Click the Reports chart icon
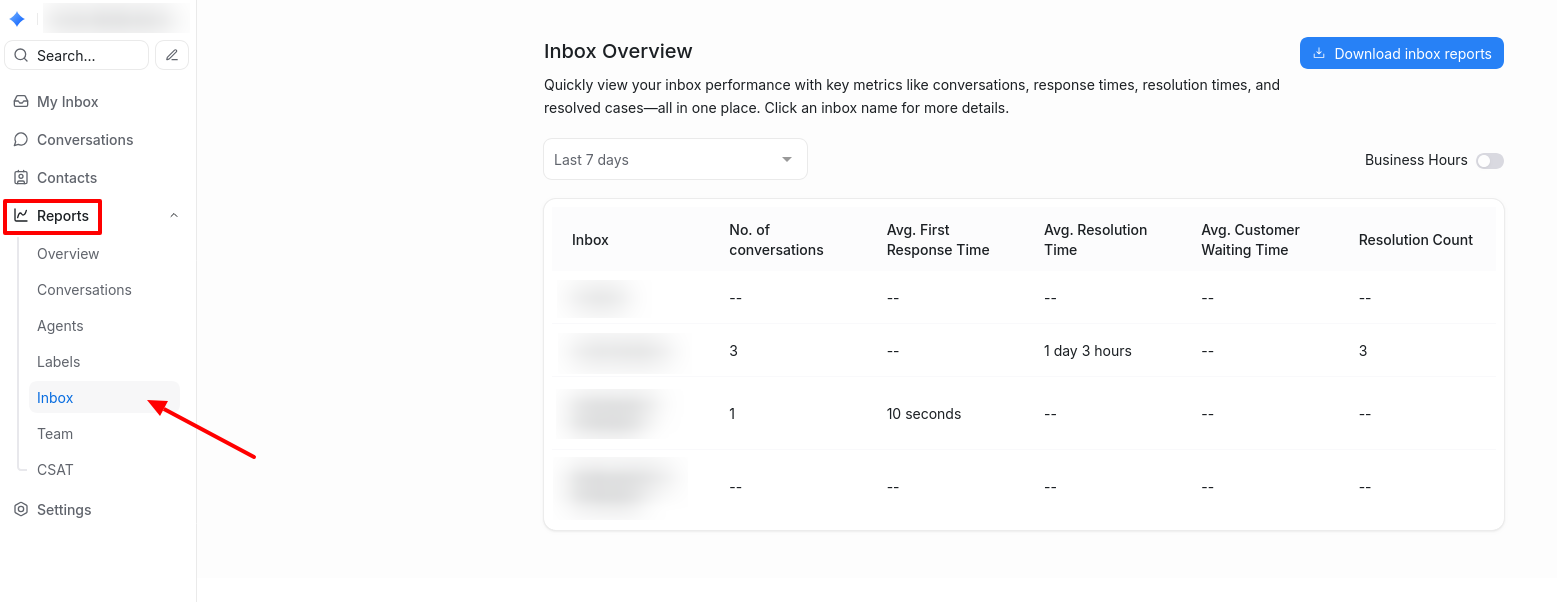This screenshot has height=602, width=1557. (x=21, y=216)
